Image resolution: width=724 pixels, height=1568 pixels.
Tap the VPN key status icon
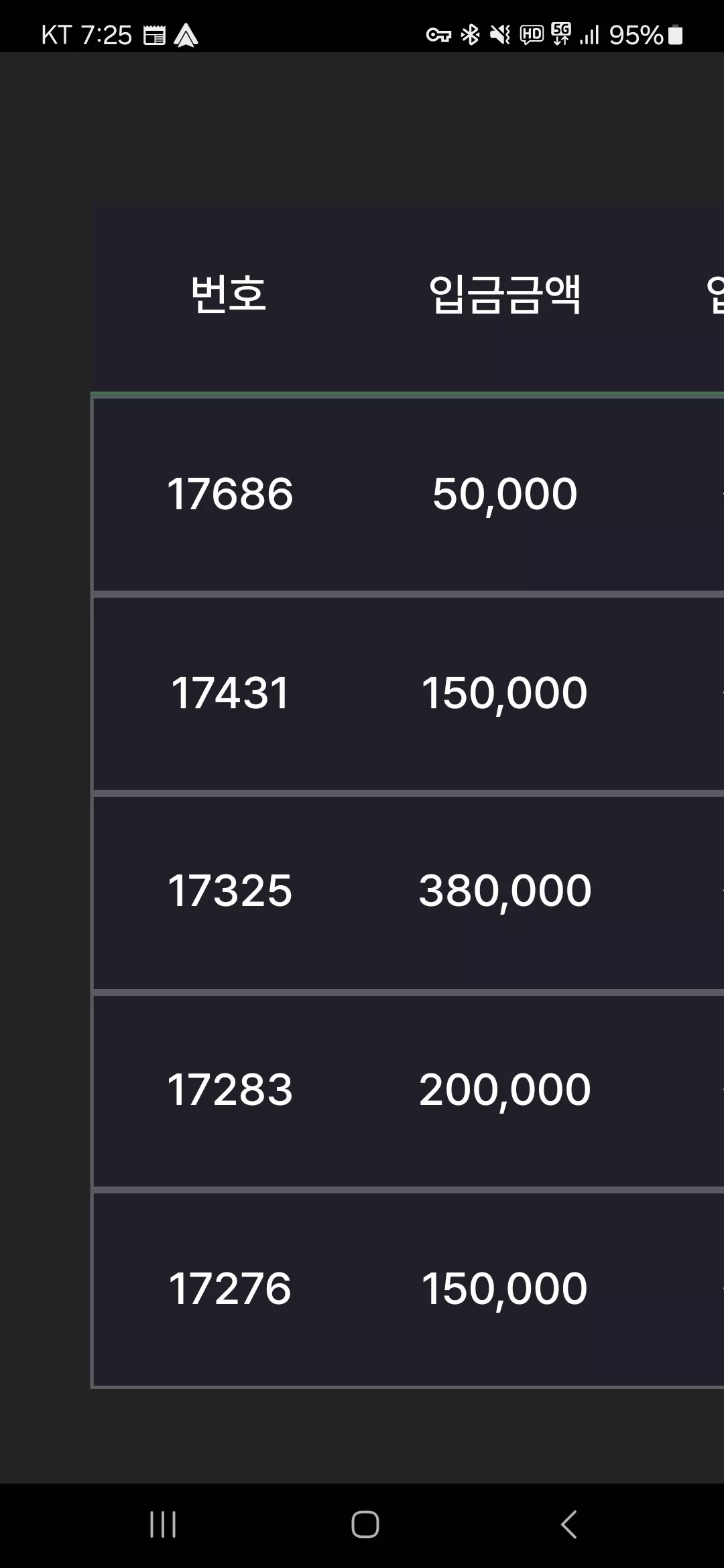click(x=438, y=35)
